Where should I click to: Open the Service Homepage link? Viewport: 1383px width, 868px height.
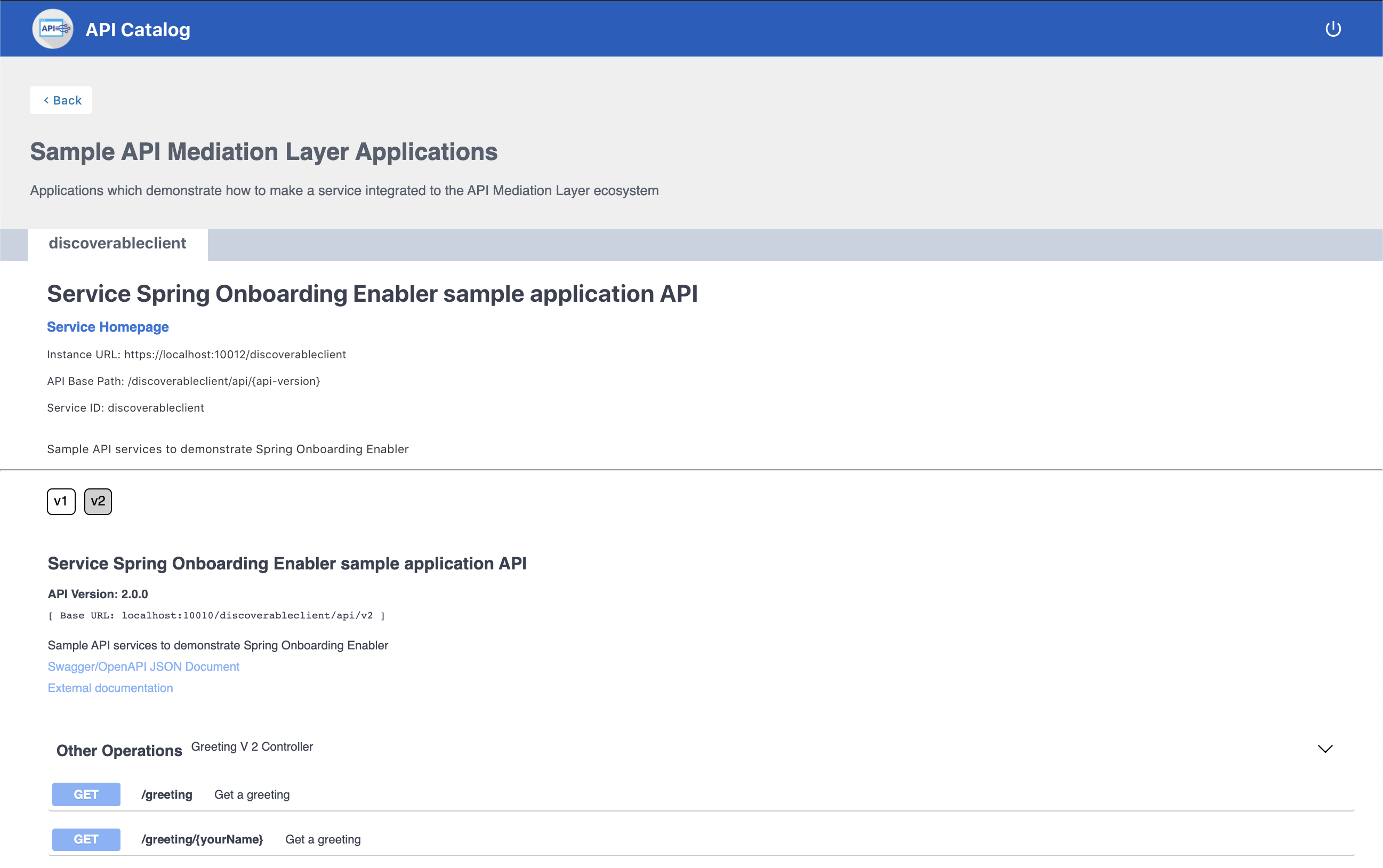click(107, 327)
